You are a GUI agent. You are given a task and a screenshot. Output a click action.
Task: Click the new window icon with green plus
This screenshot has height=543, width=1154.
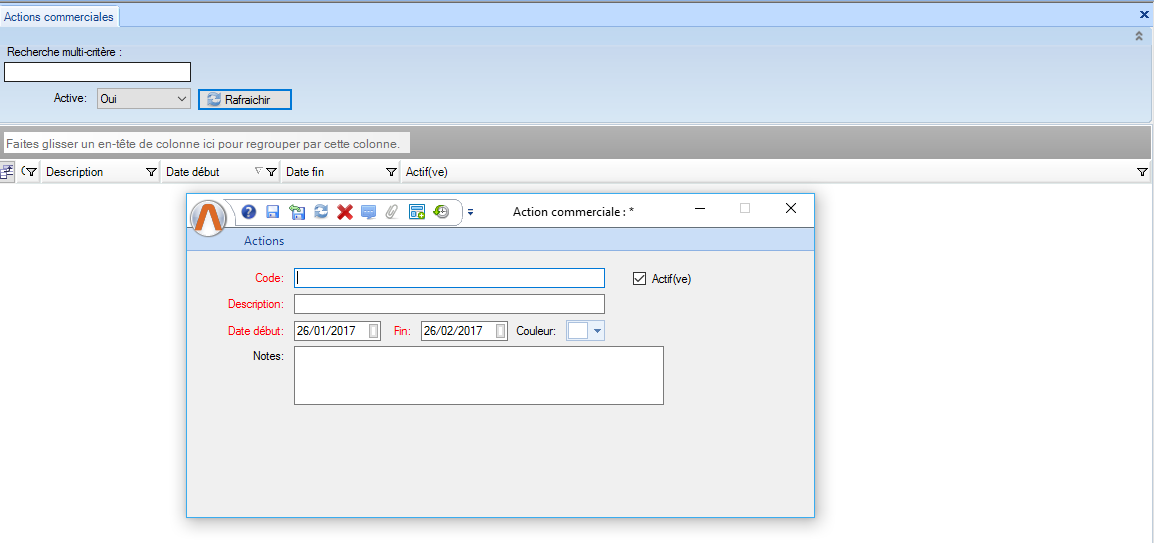(x=417, y=212)
